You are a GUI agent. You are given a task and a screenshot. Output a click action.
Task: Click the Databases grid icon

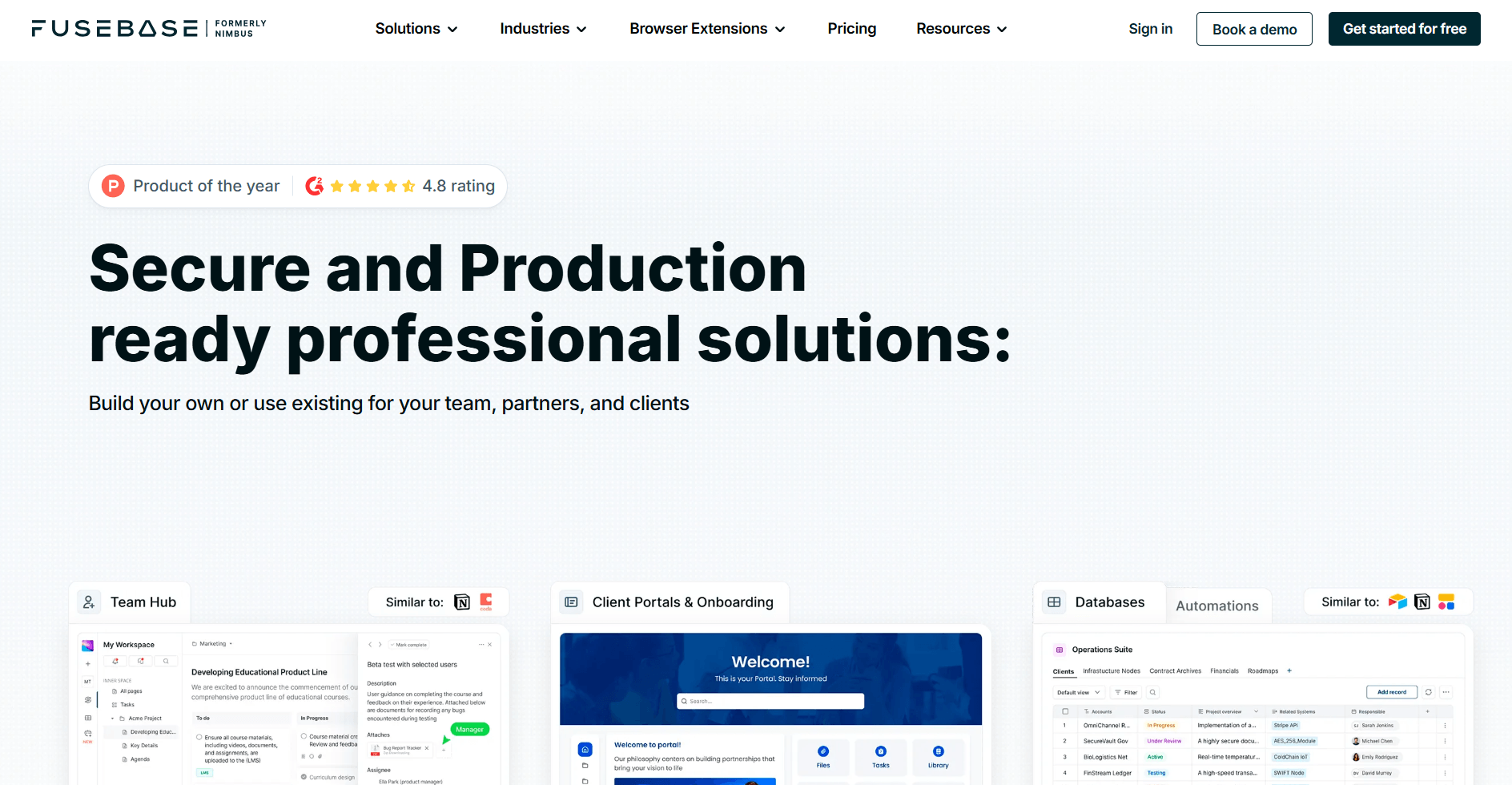1054,602
